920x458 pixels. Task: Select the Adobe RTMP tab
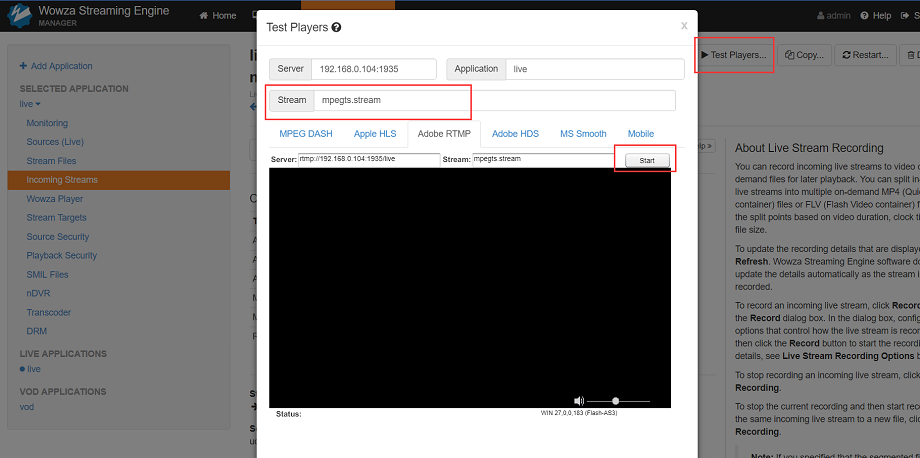pos(444,134)
